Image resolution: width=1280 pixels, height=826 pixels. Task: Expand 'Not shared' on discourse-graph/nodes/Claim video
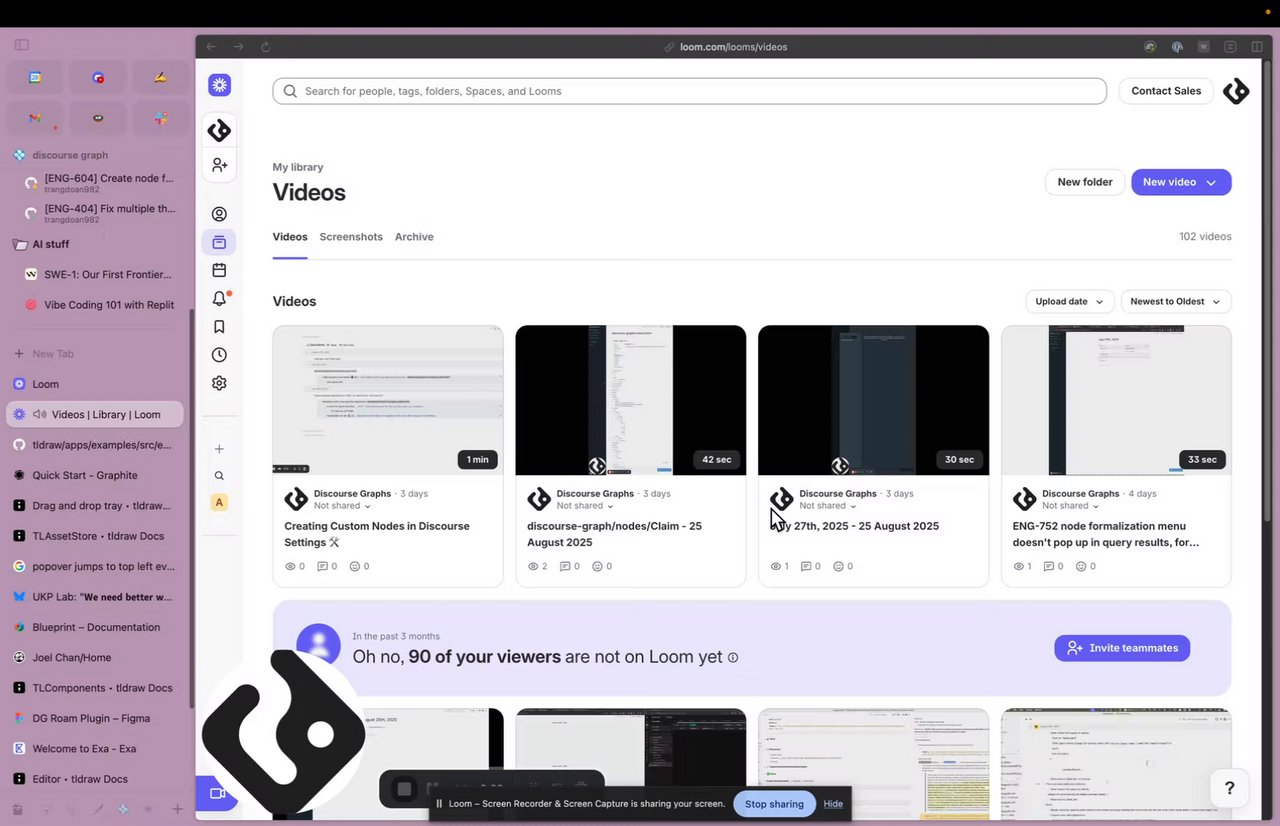(x=585, y=506)
